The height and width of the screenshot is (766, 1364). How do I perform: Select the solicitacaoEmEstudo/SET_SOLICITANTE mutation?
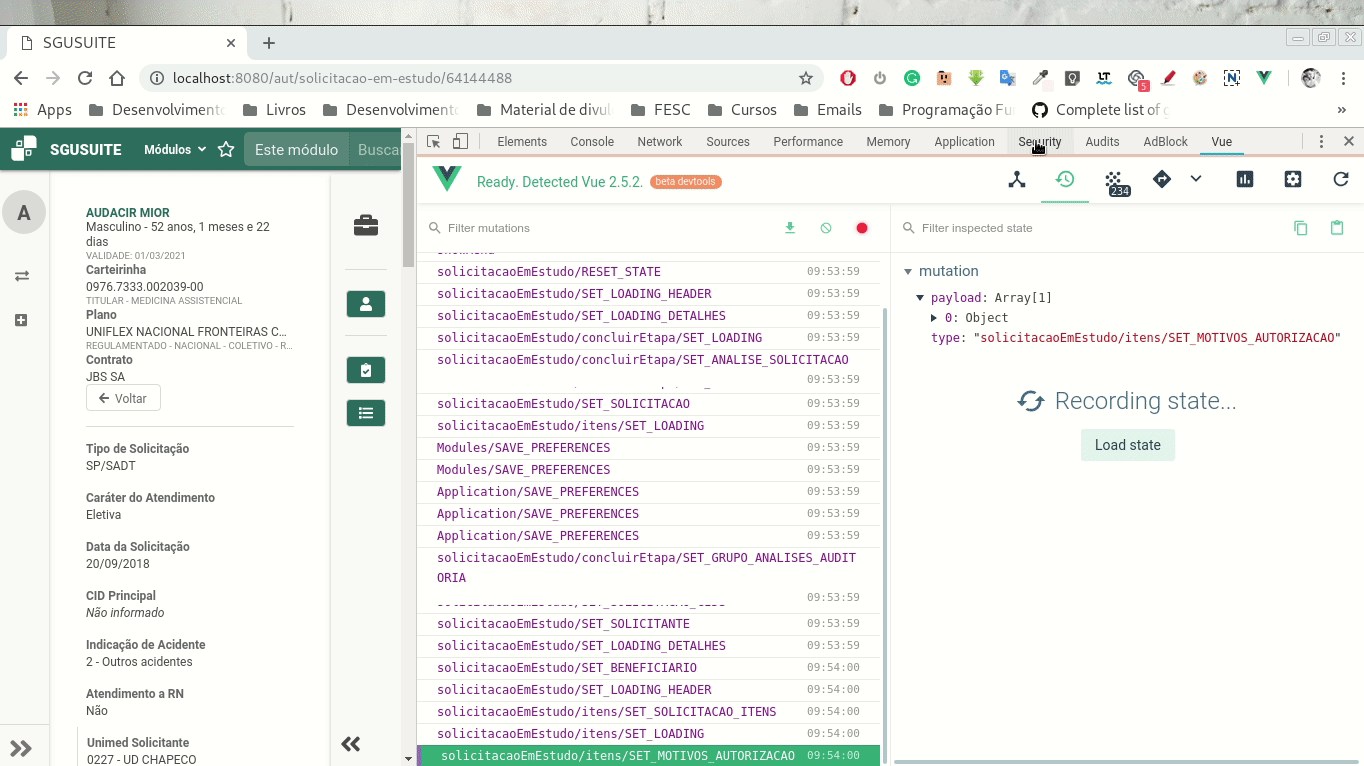point(648,624)
